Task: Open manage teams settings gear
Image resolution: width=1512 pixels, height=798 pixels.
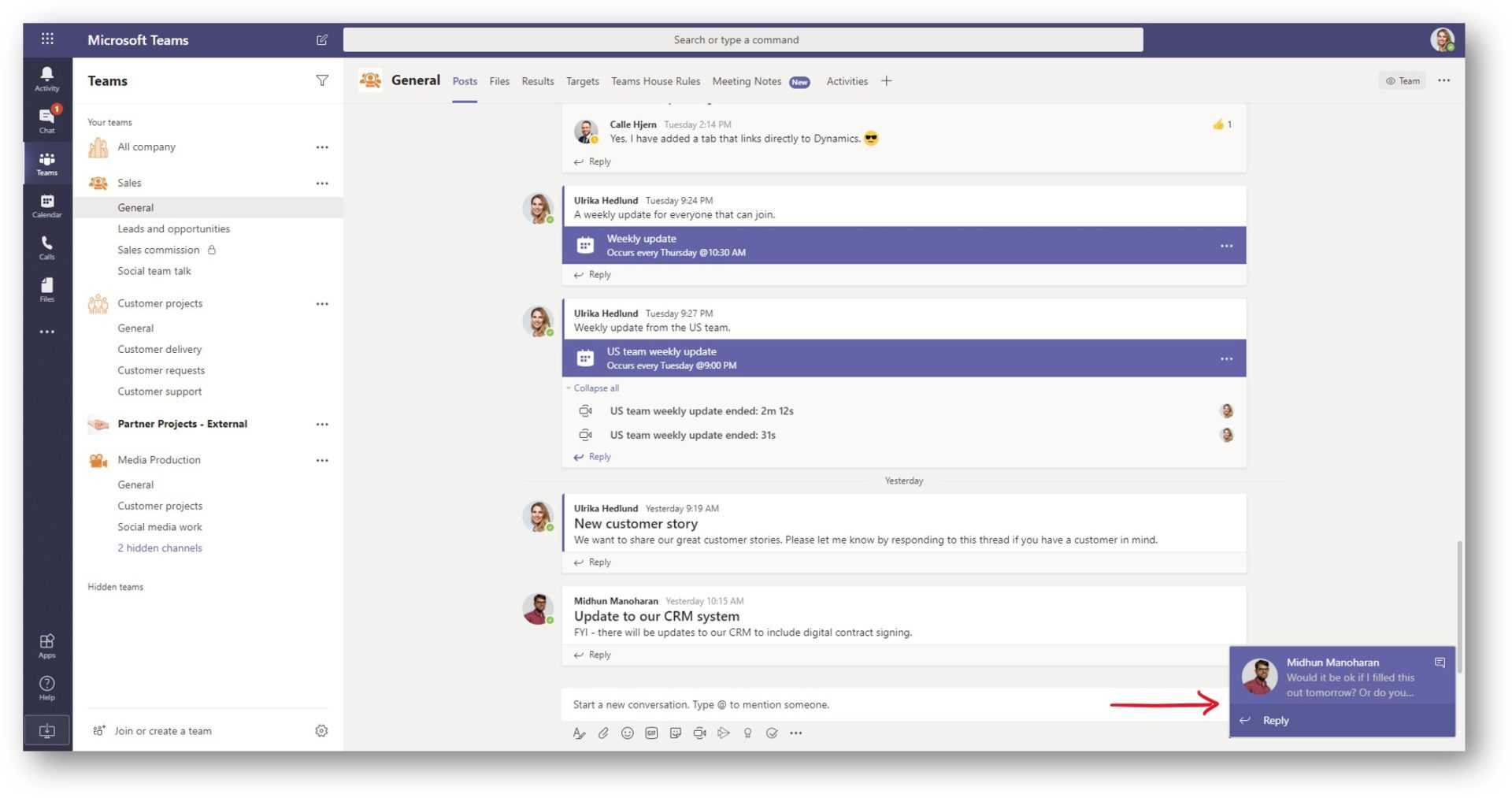Action: click(x=321, y=730)
